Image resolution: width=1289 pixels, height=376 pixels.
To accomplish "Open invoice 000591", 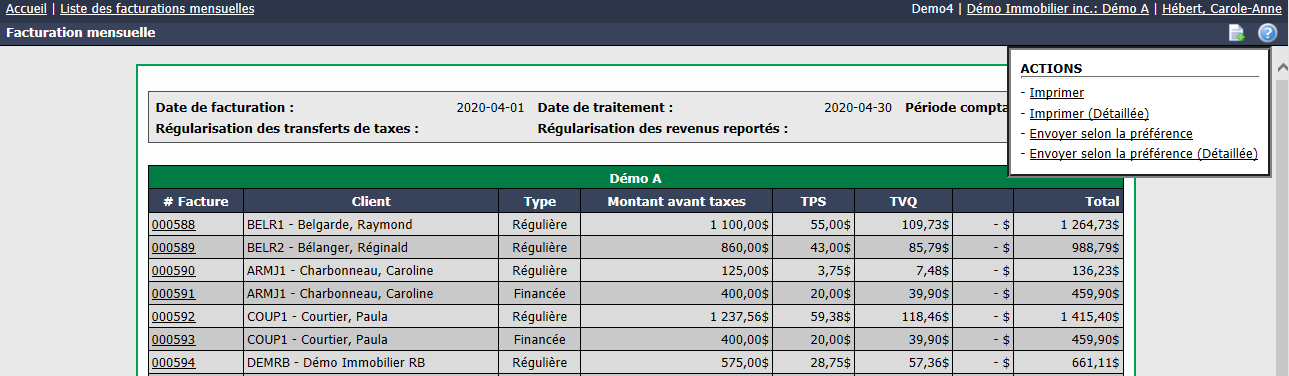I will 173,293.
